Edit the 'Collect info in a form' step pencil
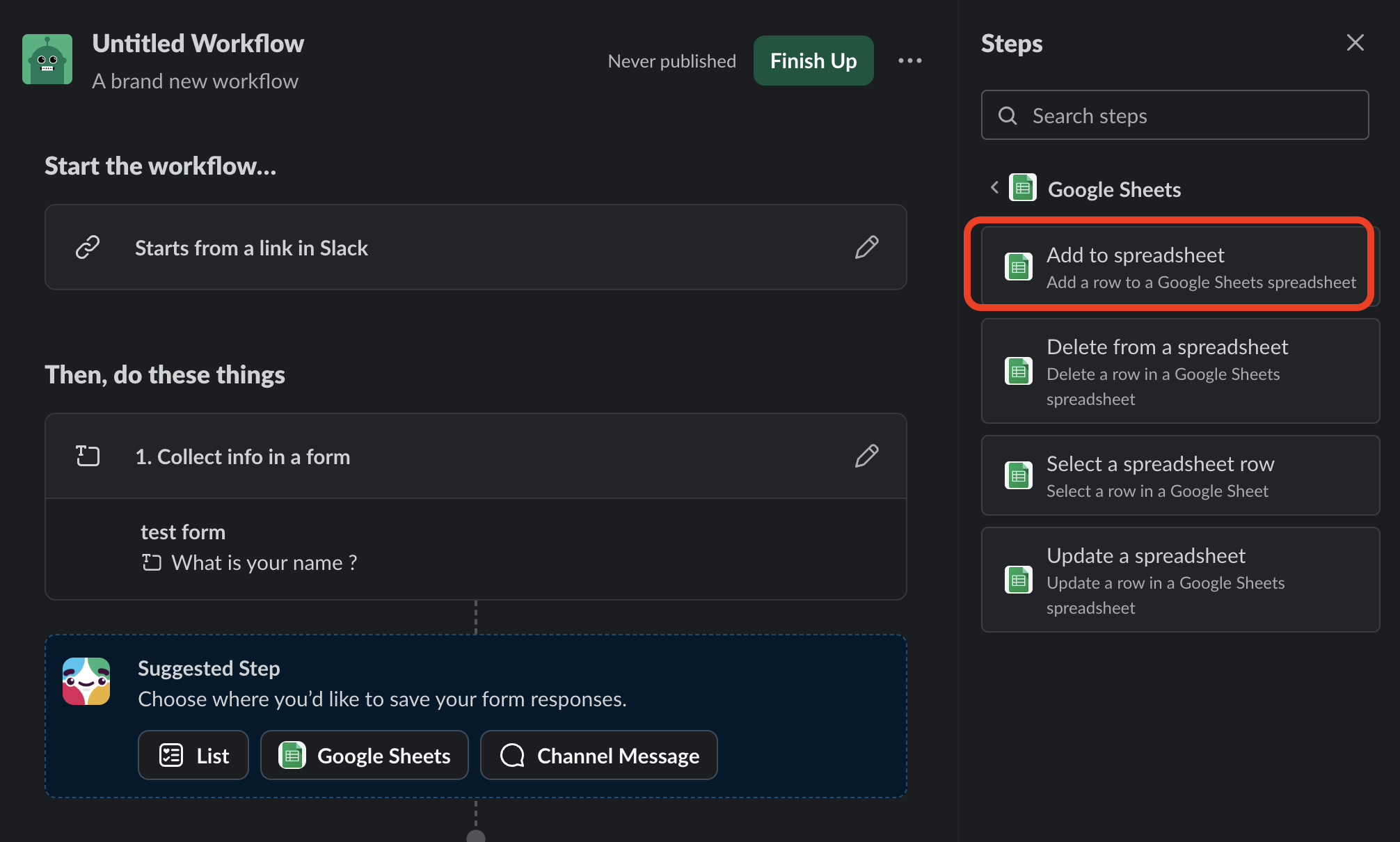Viewport: 1400px width, 842px height. pyautogui.click(x=866, y=456)
